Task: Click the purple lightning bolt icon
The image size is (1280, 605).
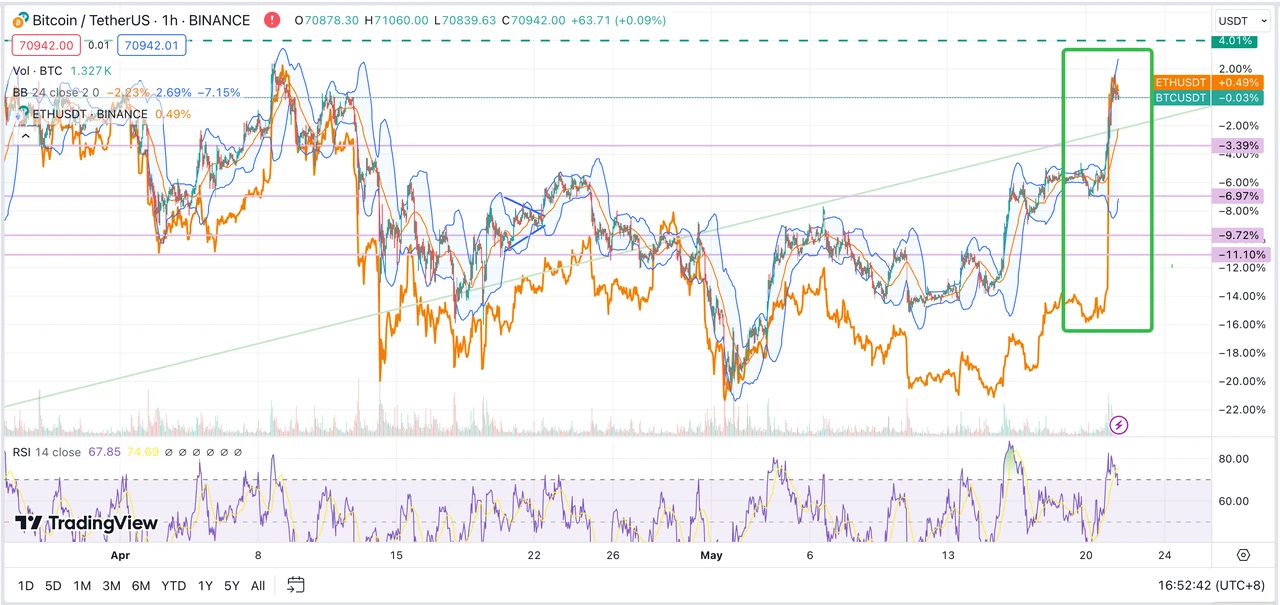Action: pyautogui.click(x=1120, y=425)
